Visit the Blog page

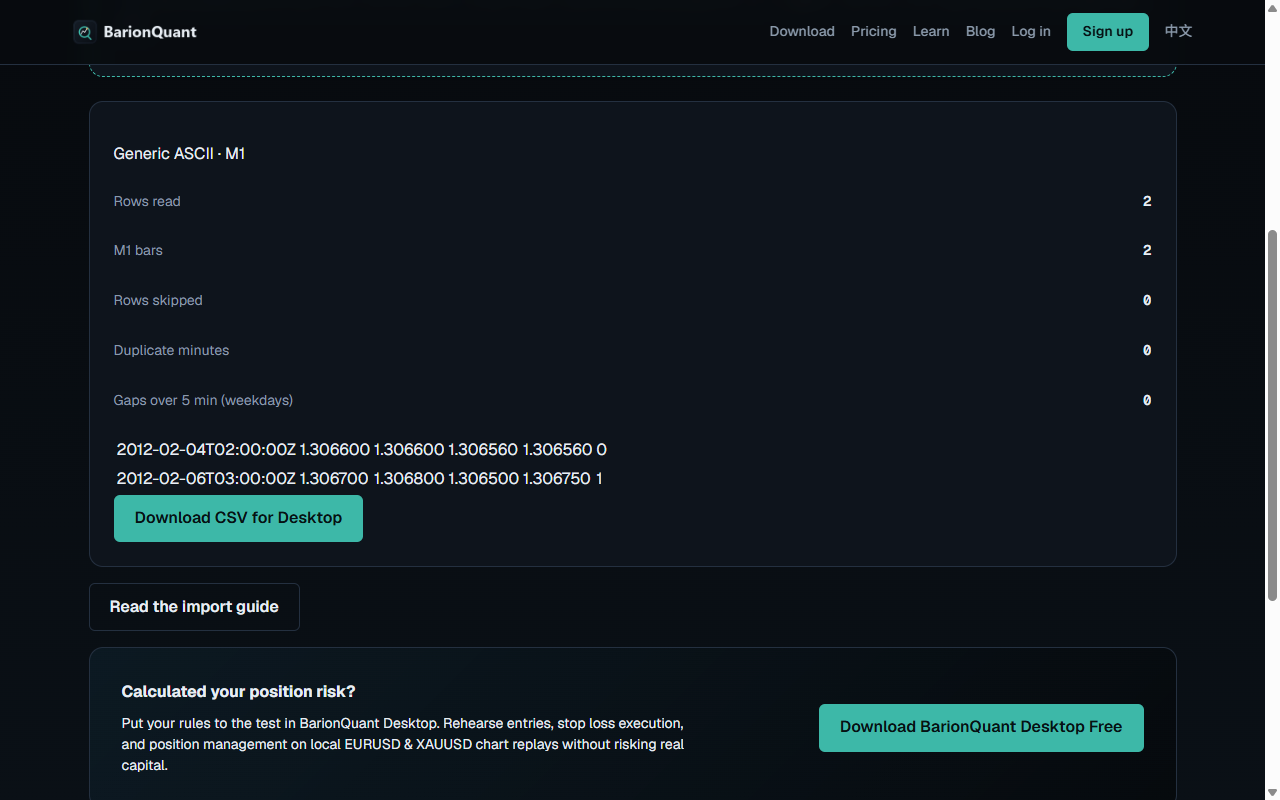981,31
